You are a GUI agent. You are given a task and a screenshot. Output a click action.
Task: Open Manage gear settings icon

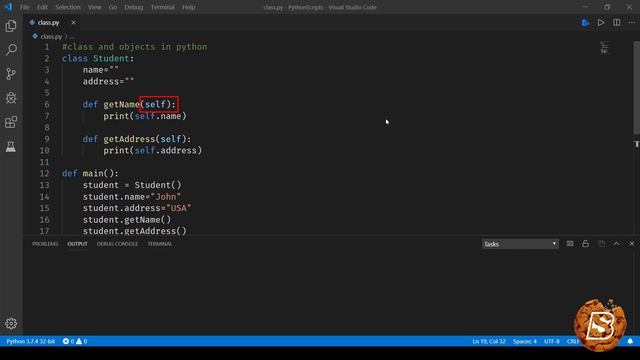(11, 323)
